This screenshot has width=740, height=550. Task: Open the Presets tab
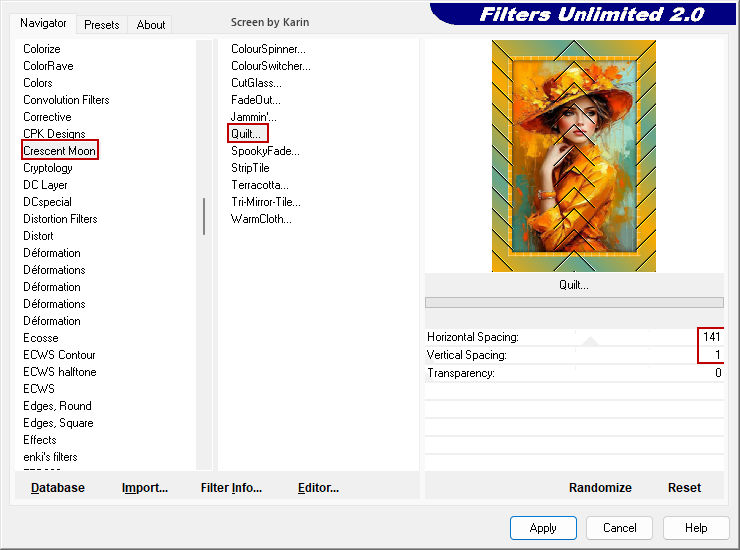101,25
